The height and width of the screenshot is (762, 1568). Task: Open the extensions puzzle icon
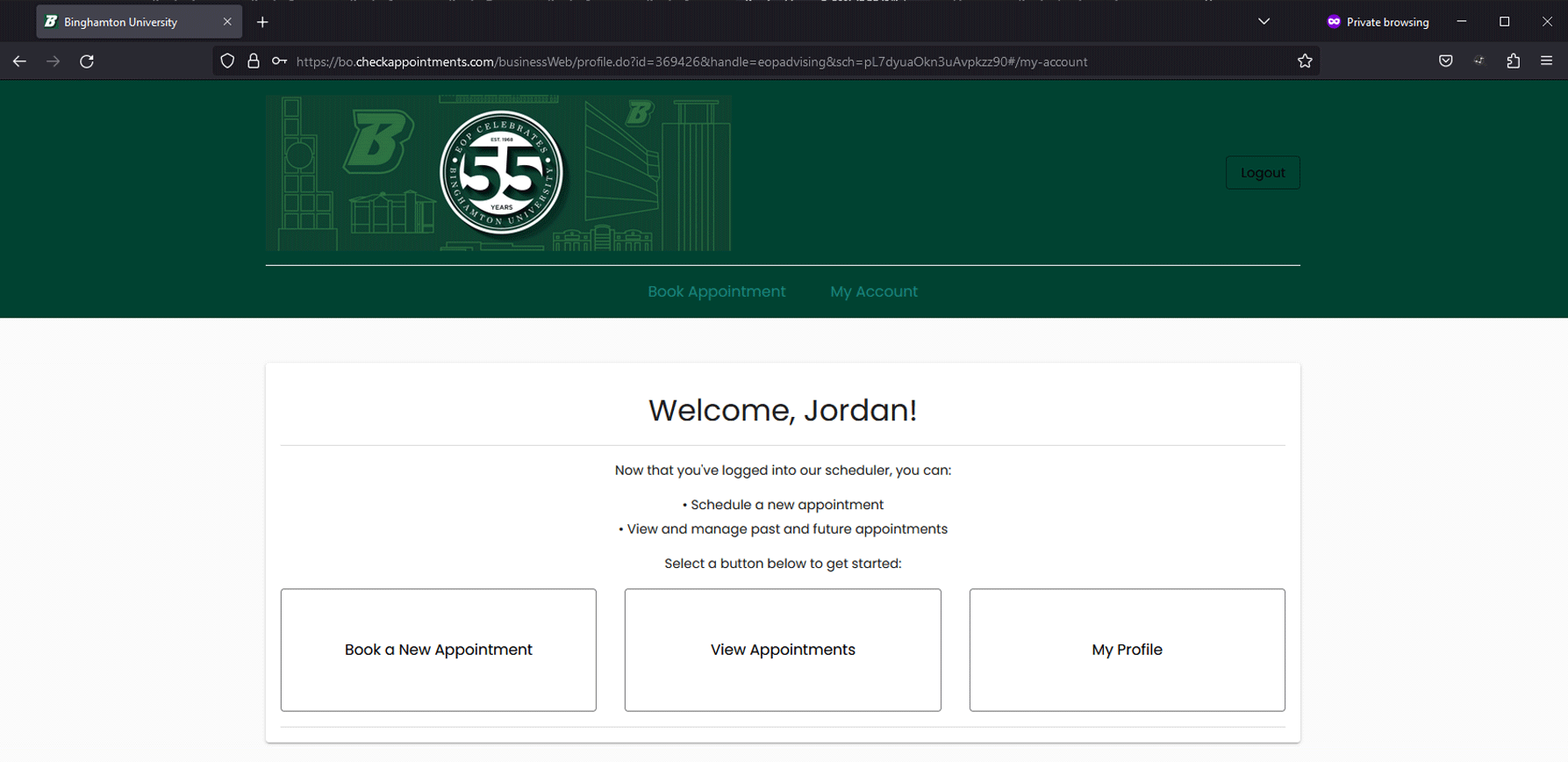pyautogui.click(x=1513, y=61)
